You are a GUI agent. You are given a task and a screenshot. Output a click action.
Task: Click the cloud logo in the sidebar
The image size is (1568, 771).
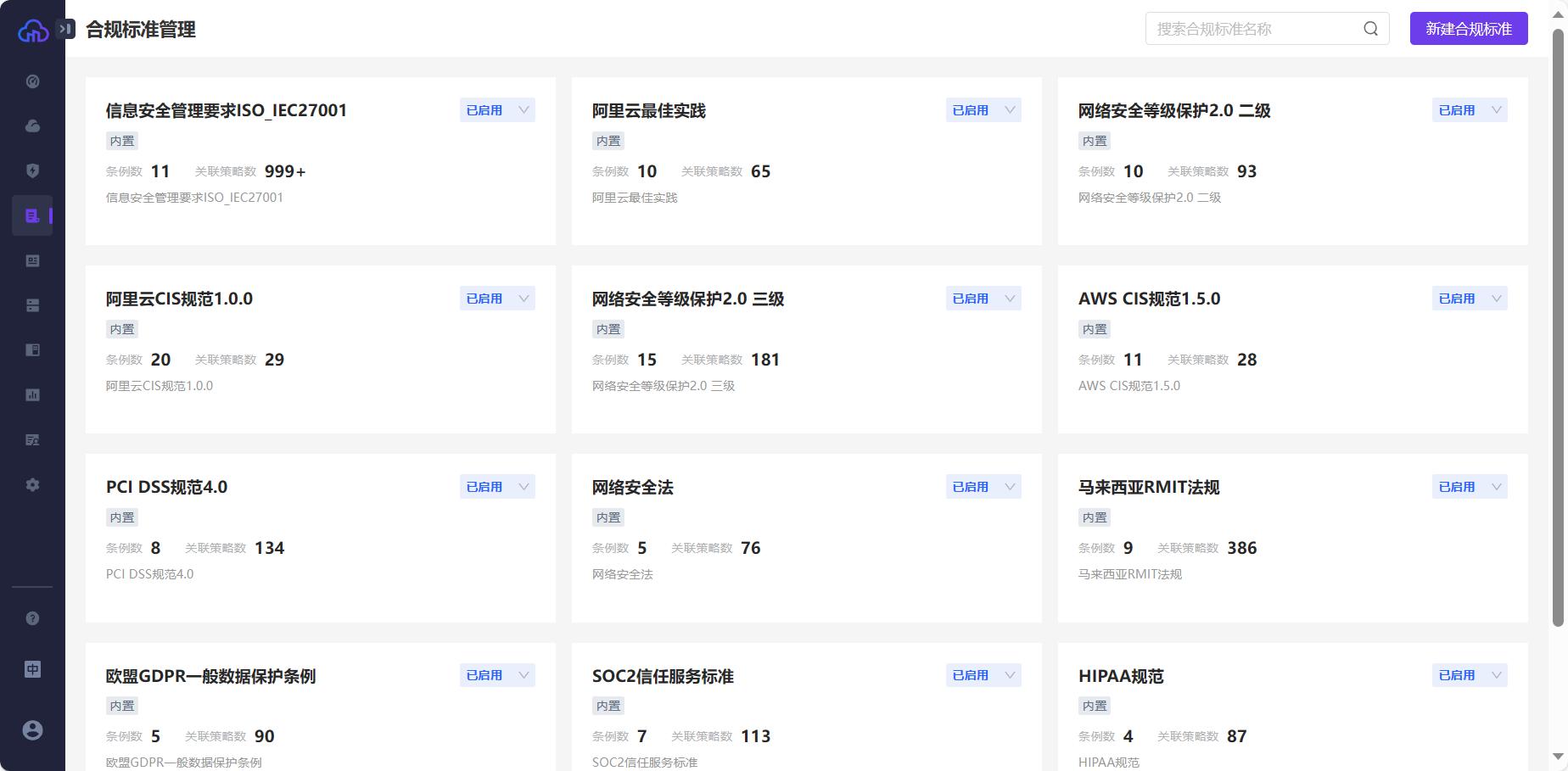(x=32, y=31)
